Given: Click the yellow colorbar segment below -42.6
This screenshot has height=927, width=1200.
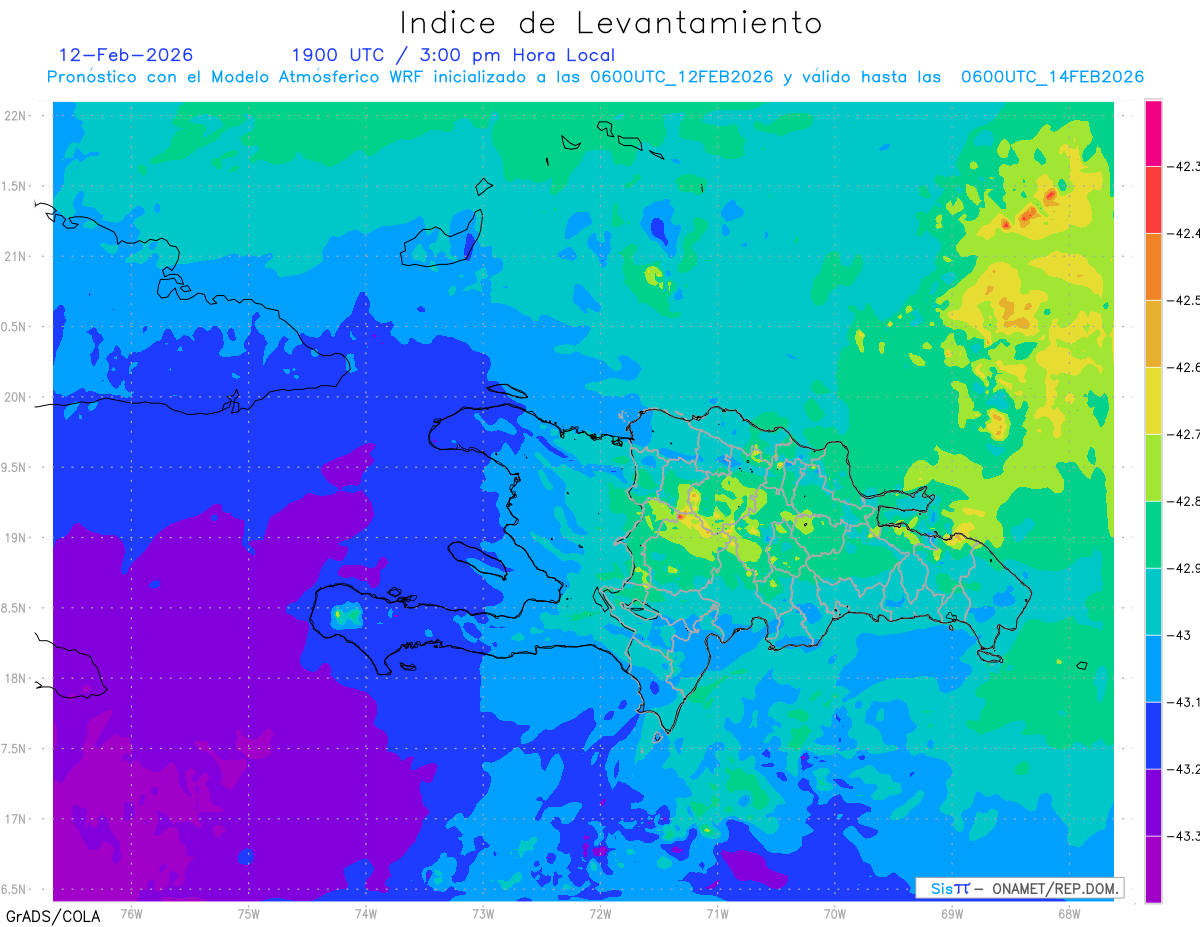Looking at the screenshot, I should pos(1153,400).
